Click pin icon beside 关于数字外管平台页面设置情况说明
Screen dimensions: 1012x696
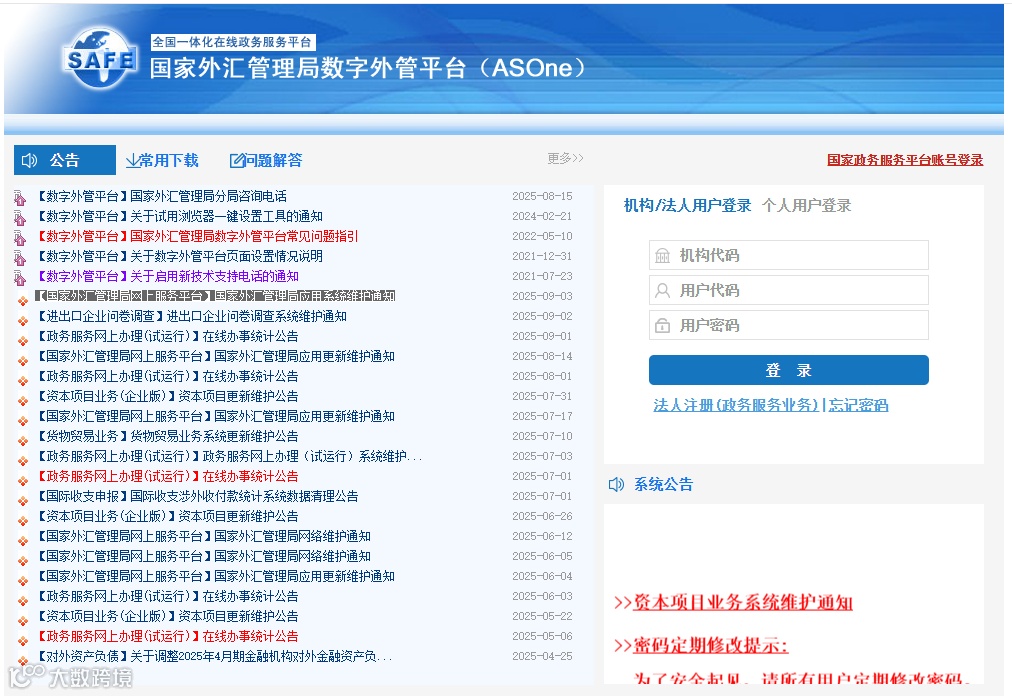point(20,258)
